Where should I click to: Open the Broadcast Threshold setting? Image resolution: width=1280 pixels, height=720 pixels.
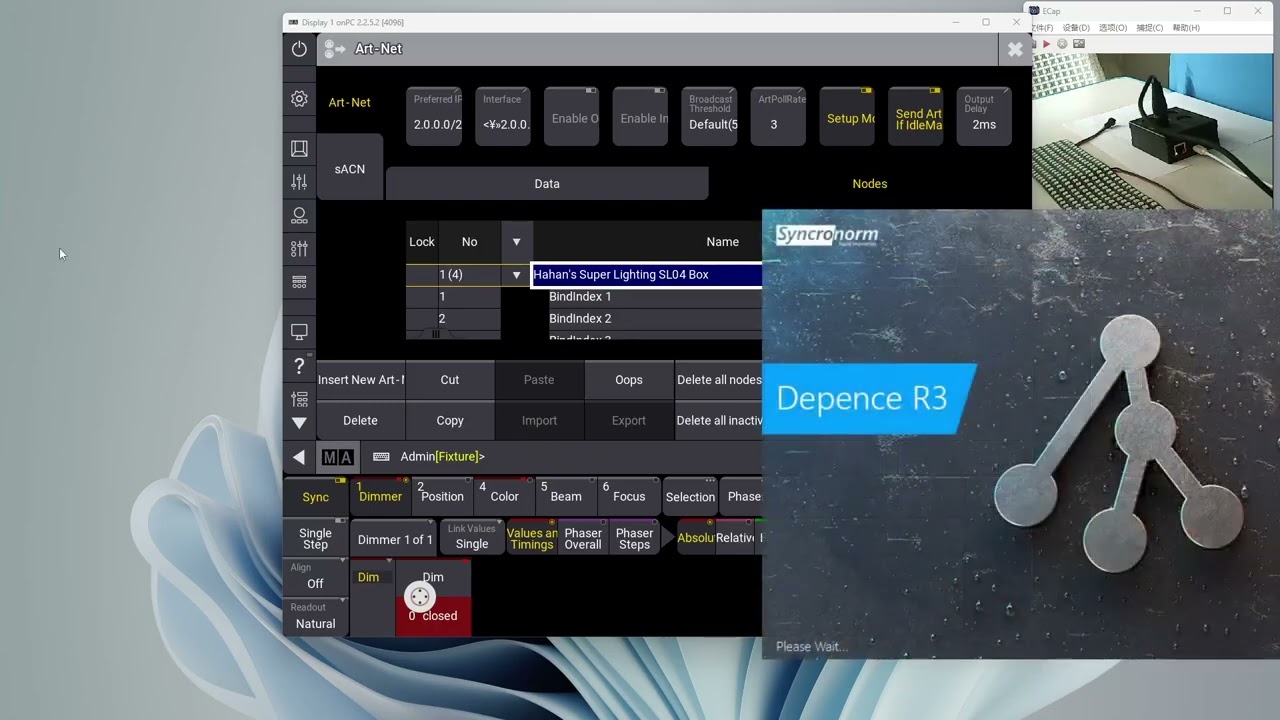point(710,117)
